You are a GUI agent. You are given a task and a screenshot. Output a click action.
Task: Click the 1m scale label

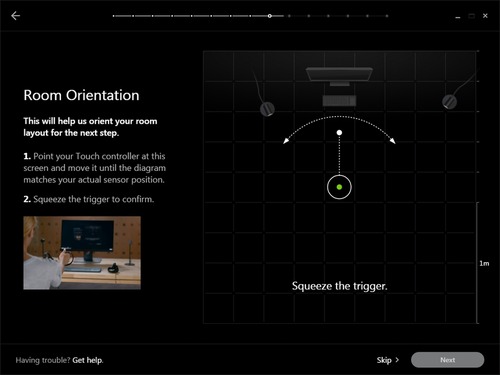pyautogui.click(x=484, y=263)
